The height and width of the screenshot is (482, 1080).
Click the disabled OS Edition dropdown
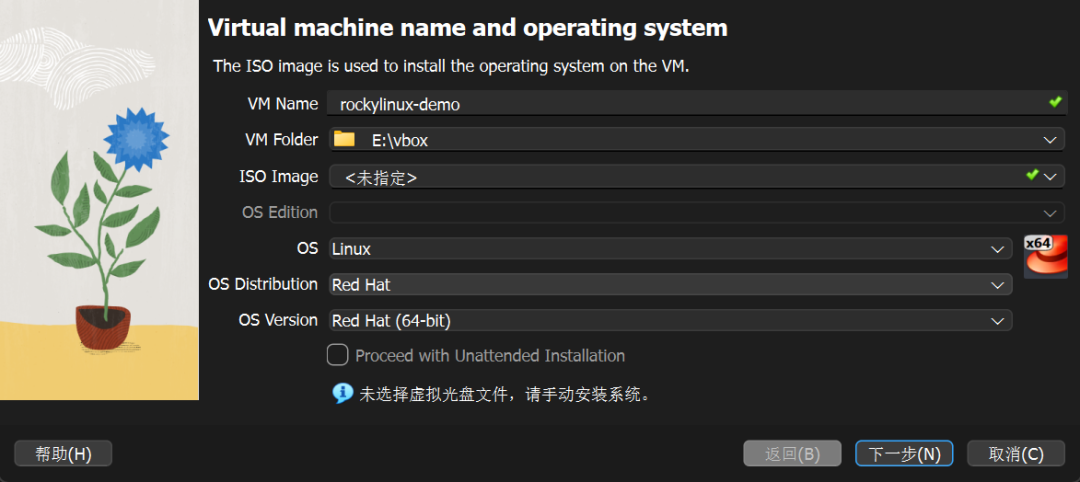pos(696,212)
